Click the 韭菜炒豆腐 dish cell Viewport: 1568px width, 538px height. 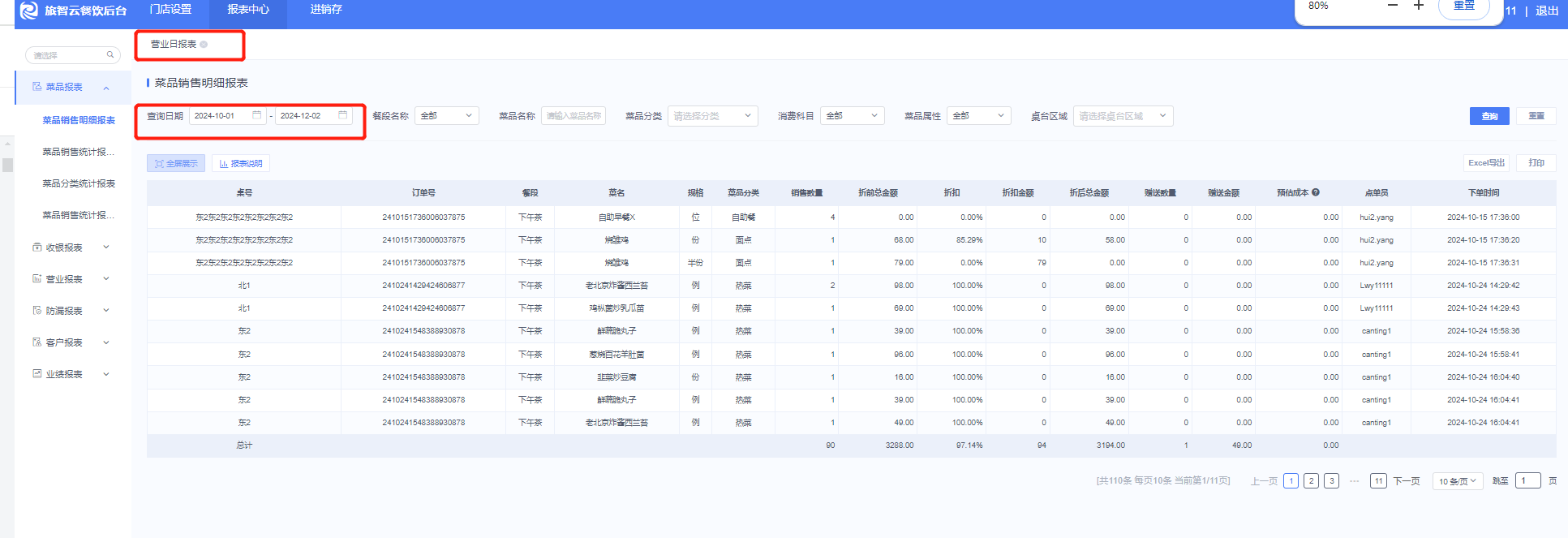[616, 377]
